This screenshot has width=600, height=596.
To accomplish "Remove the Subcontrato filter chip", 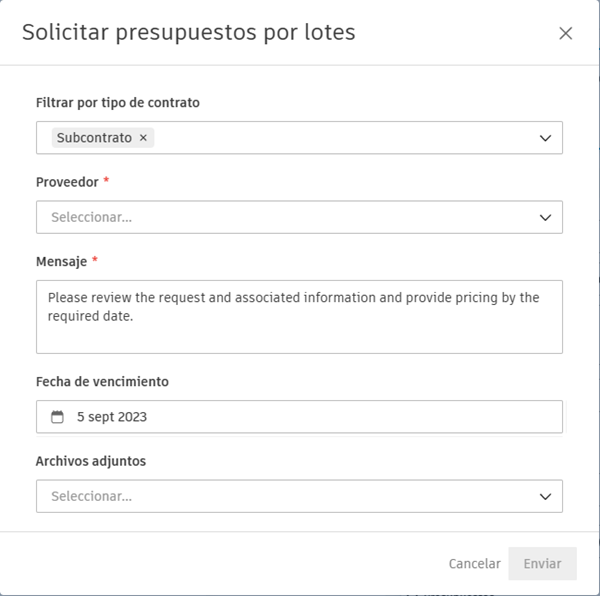I will point(143,138).
